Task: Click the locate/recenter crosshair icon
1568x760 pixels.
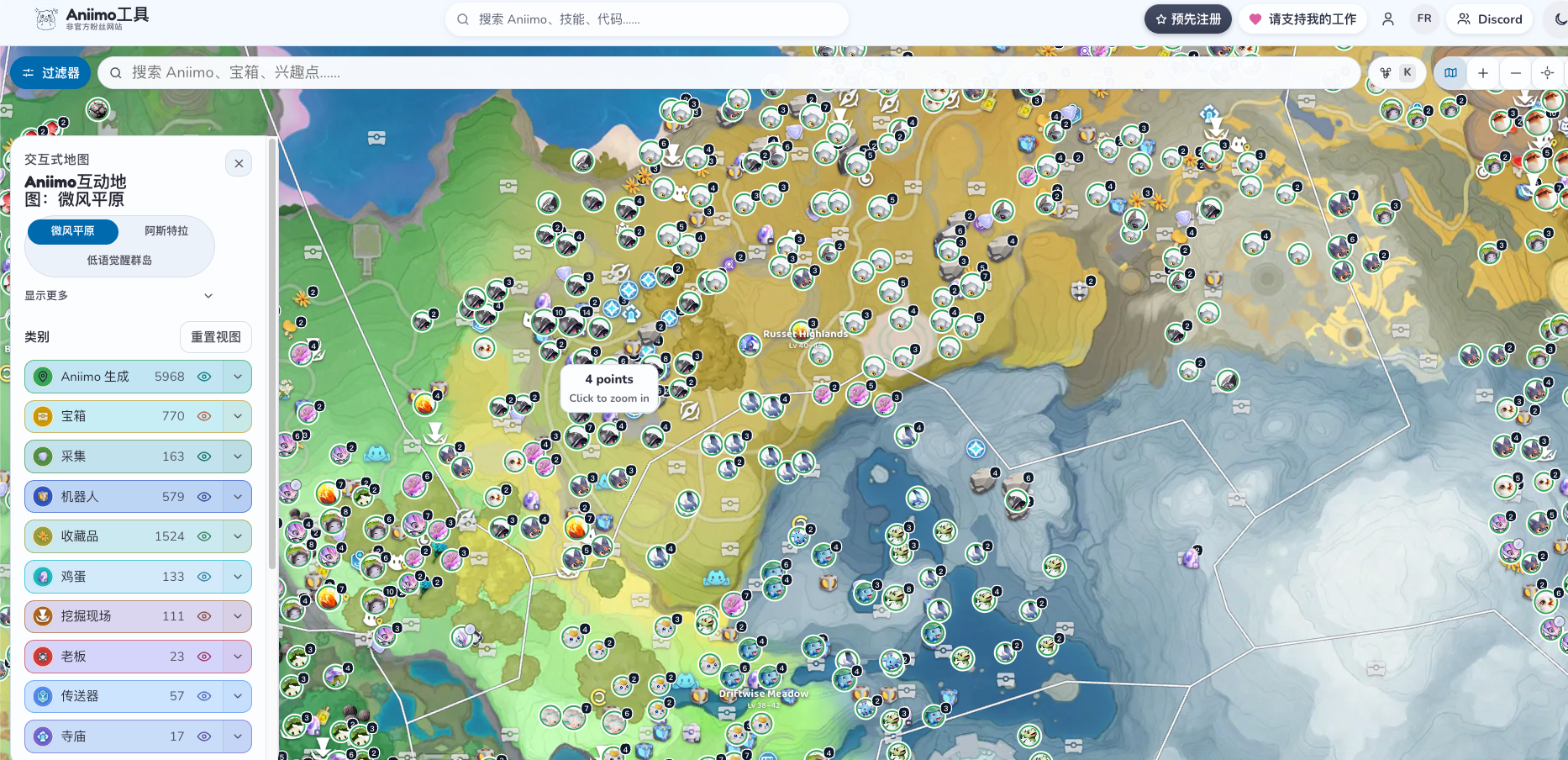Action: (x=1547, y=73)
